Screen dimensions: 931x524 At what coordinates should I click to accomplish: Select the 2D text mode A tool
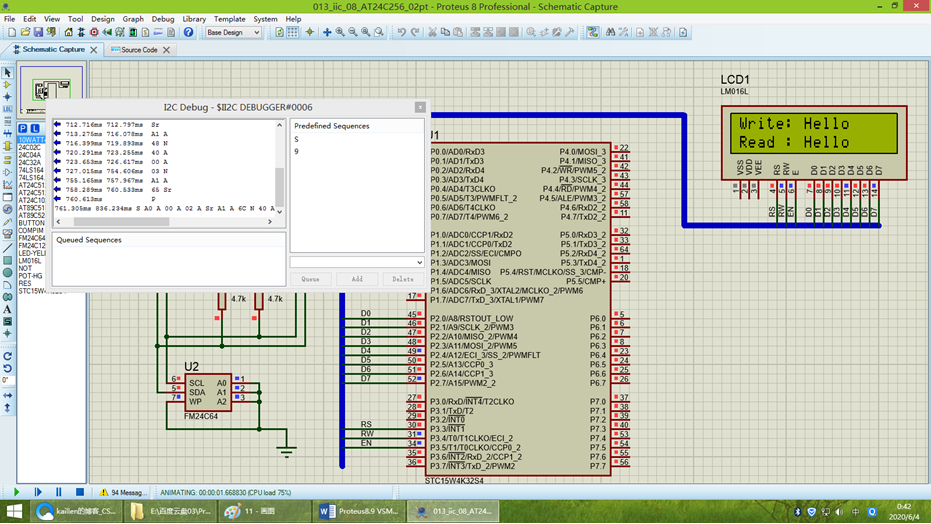point(7,309)
